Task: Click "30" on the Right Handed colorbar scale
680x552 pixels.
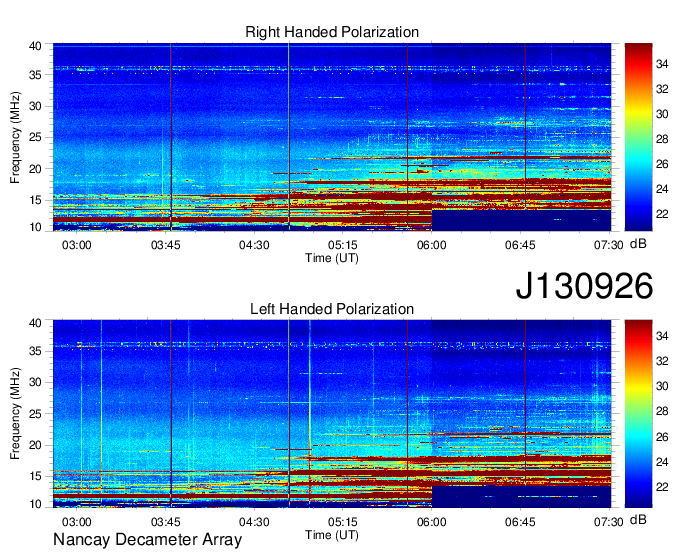Action: (x=662, y=114)
